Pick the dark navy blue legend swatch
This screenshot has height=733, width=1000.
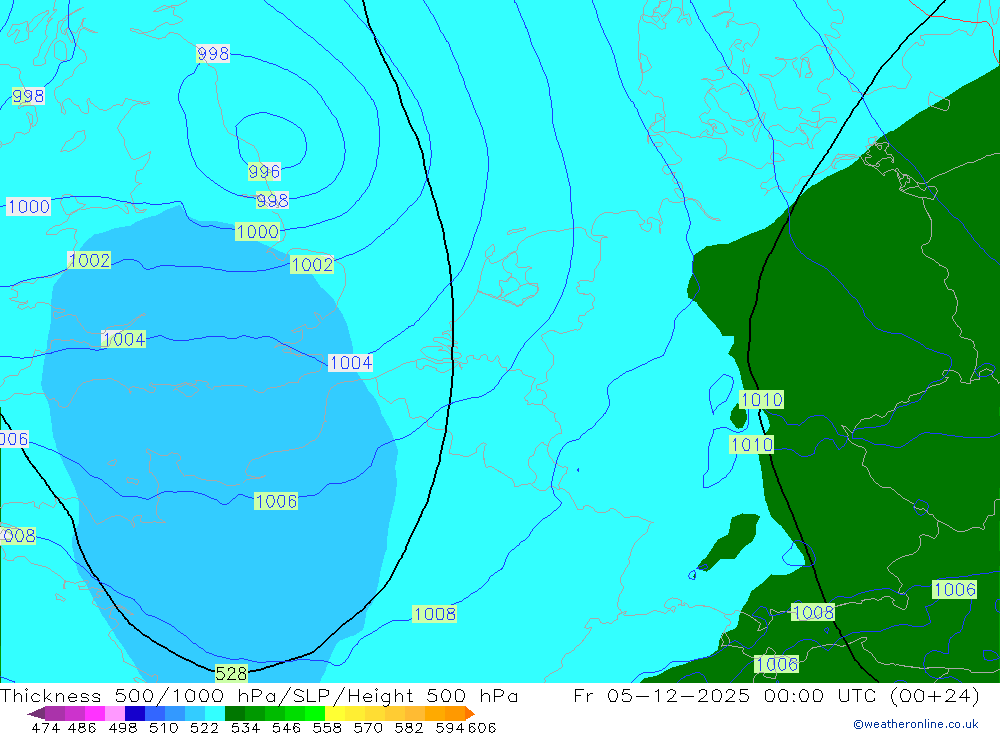[135, 713]
